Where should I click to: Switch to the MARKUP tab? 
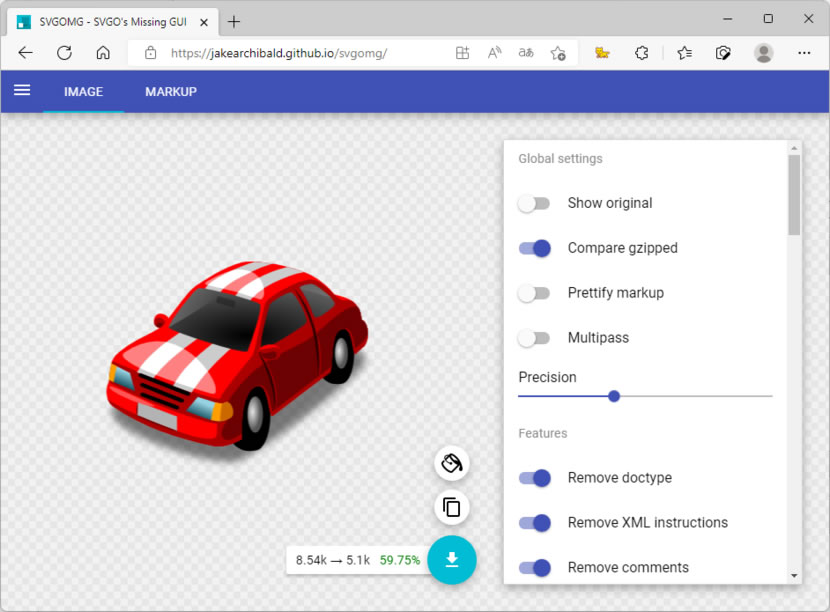click(171, 92)
